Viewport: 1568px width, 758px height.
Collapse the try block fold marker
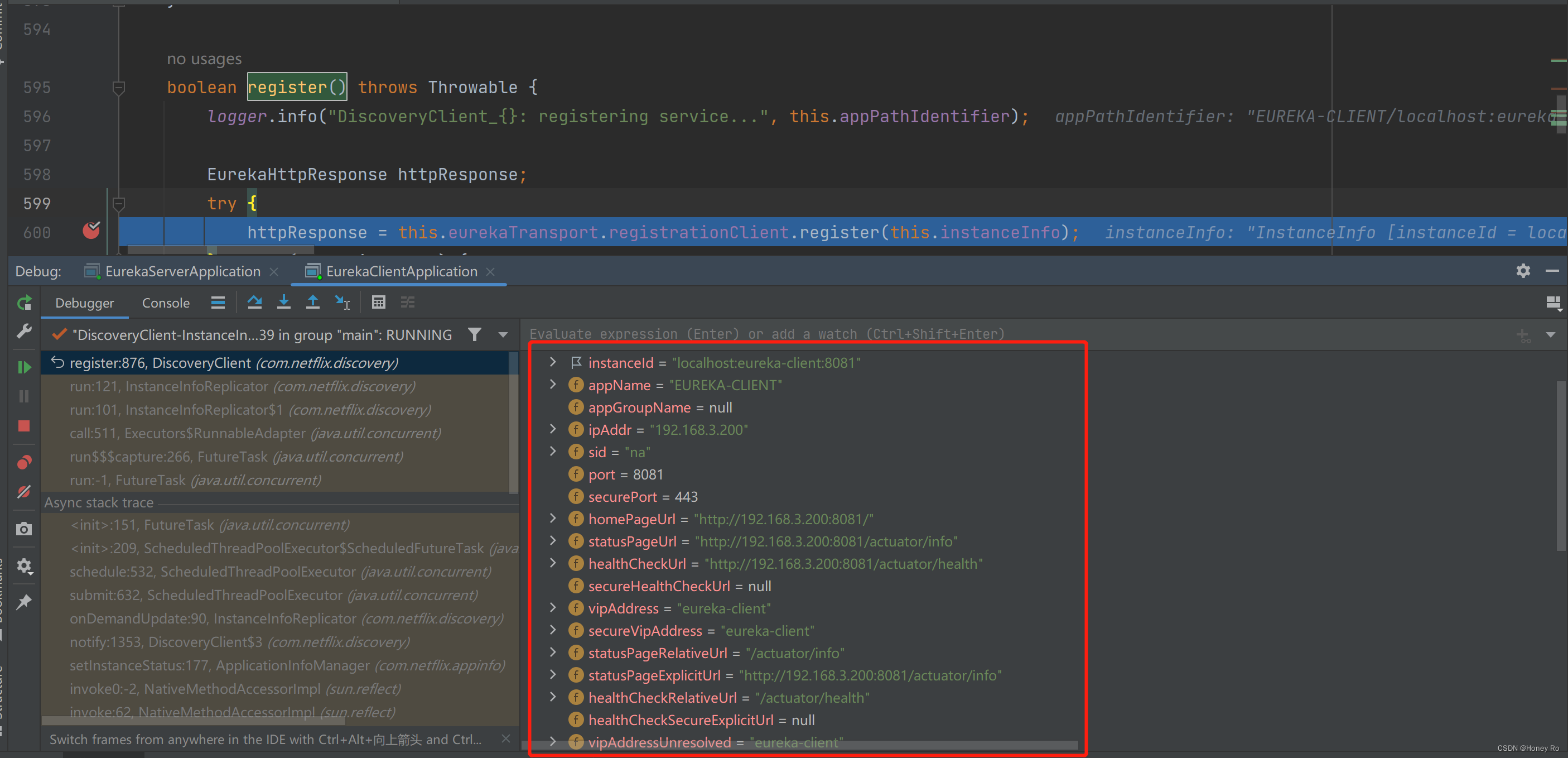point(119,204)
